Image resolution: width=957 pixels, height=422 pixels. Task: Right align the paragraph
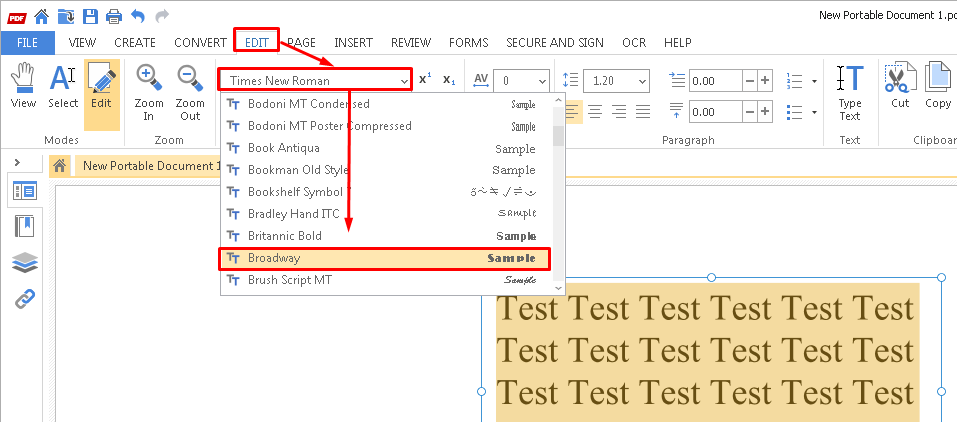pos(619,111)
